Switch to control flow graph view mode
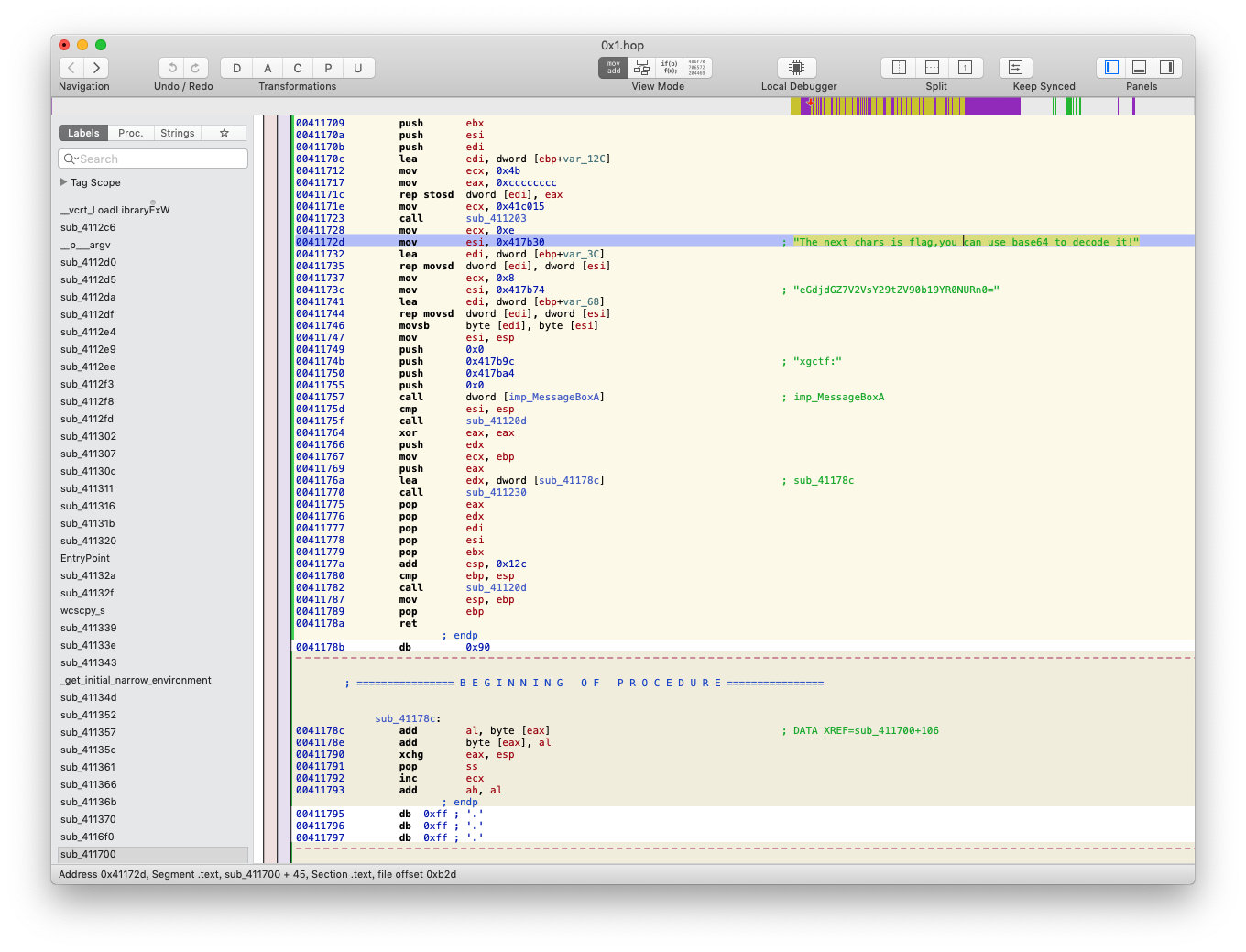Image resolution: width=1246 pixels, height=952 pixels. [x=641, y=68]
